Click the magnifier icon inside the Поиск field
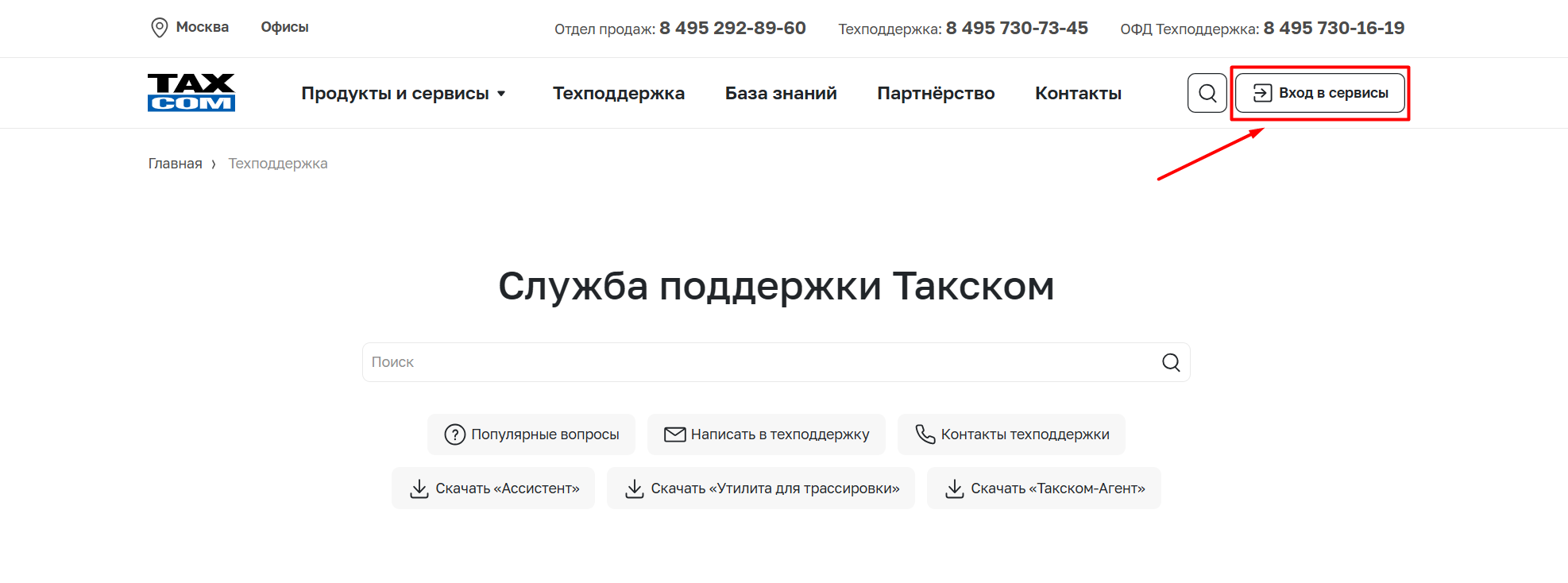1568x583 pixels. click(1171, 362)
